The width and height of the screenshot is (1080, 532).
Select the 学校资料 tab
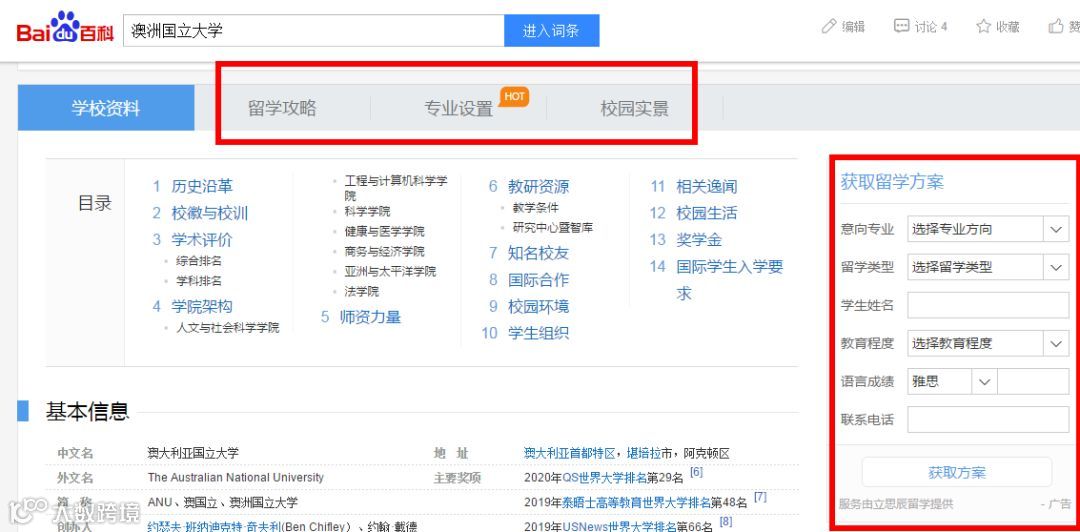click(106, 108)
